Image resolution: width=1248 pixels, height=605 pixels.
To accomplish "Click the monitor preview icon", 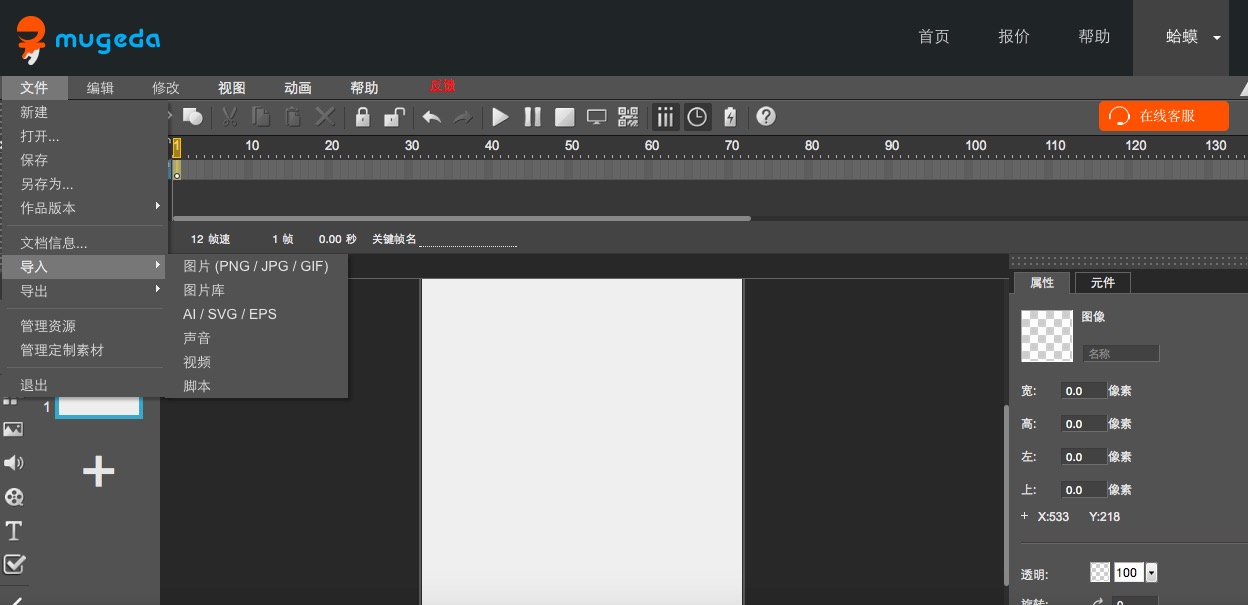I will pyautogui.click(x=597, y=117).
